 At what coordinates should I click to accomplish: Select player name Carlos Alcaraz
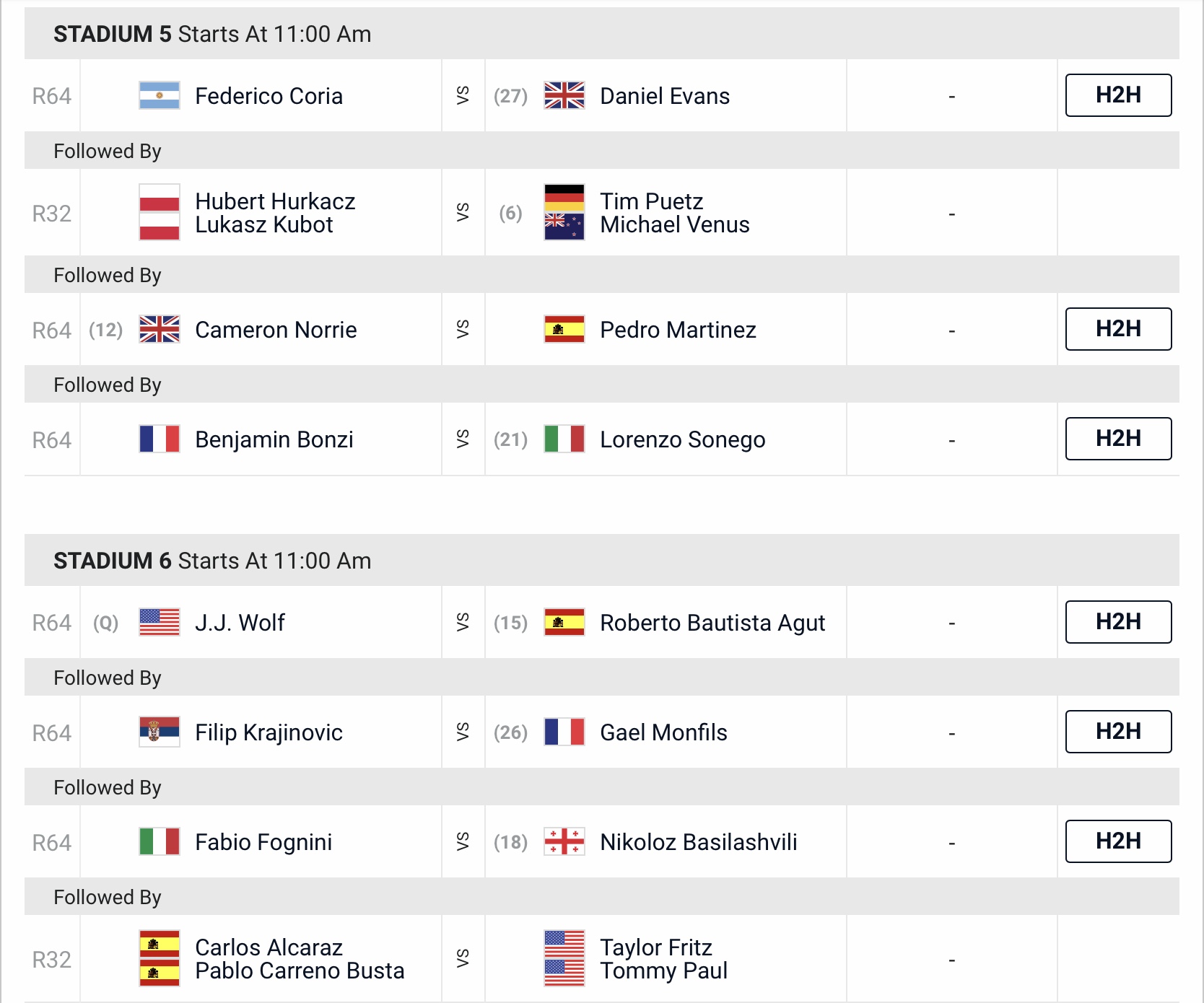(269, 947)
